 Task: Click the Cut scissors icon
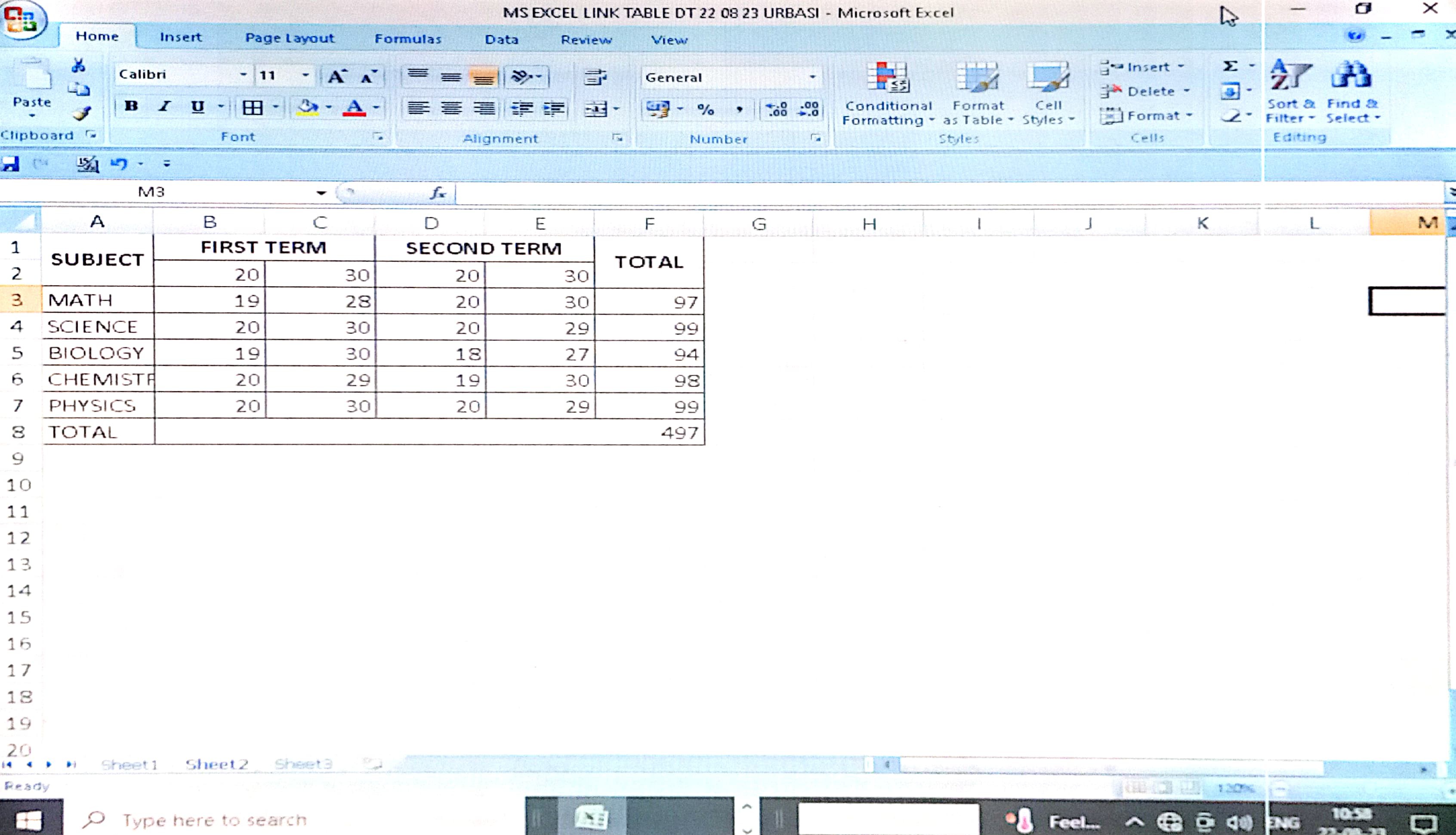79,65
